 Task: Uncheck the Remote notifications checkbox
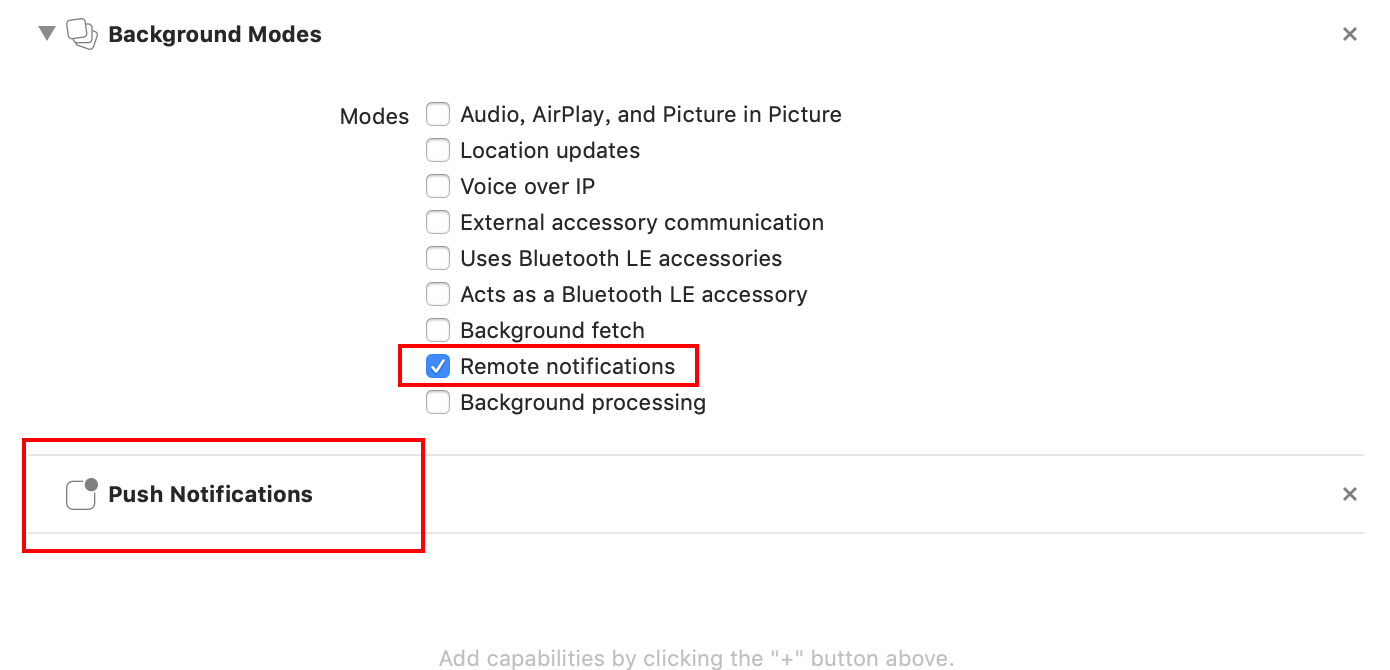[438, 366]
